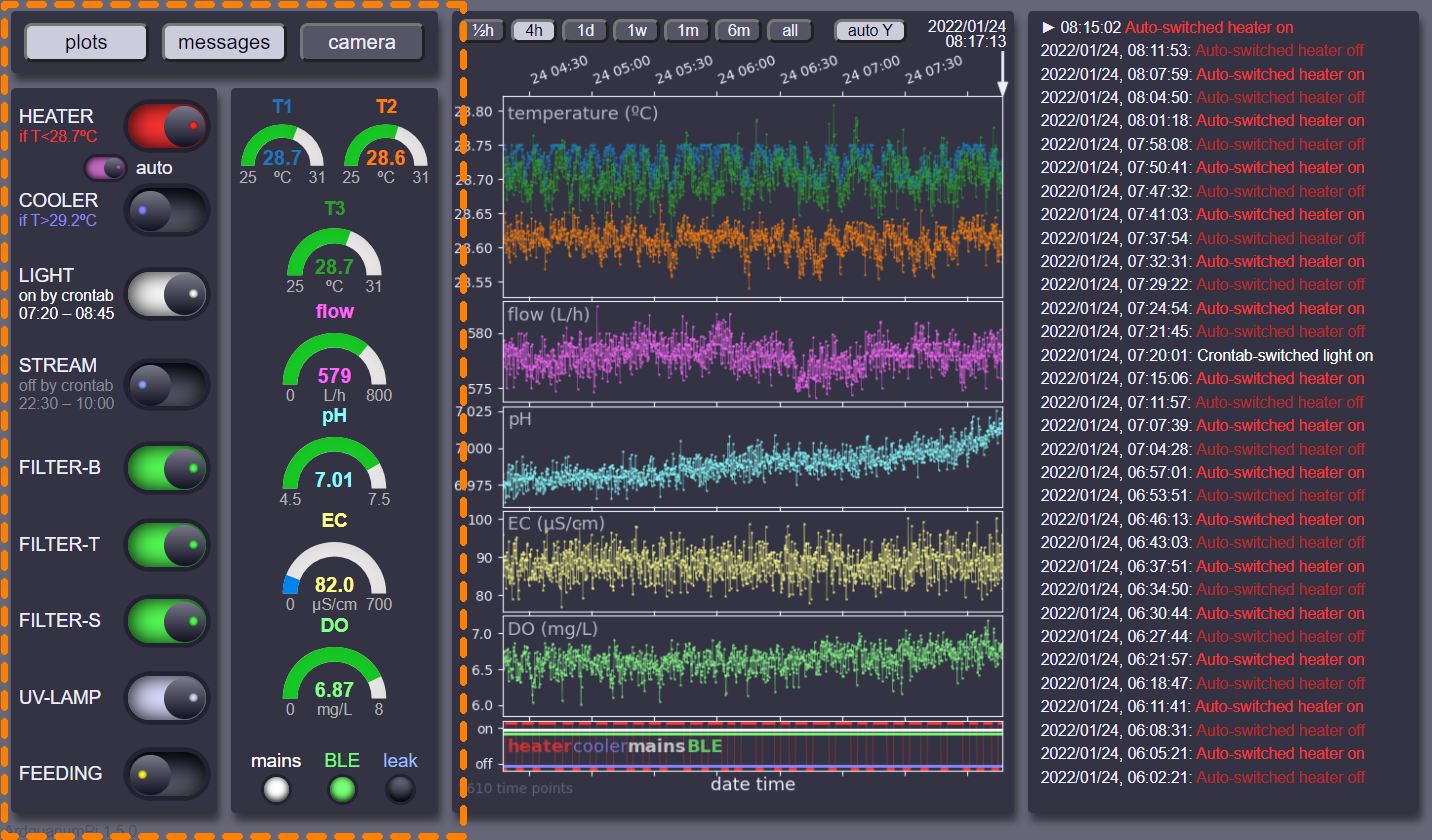Click the 08:11:53 heater off message

pyautogui.click(x=1202, y=50)
